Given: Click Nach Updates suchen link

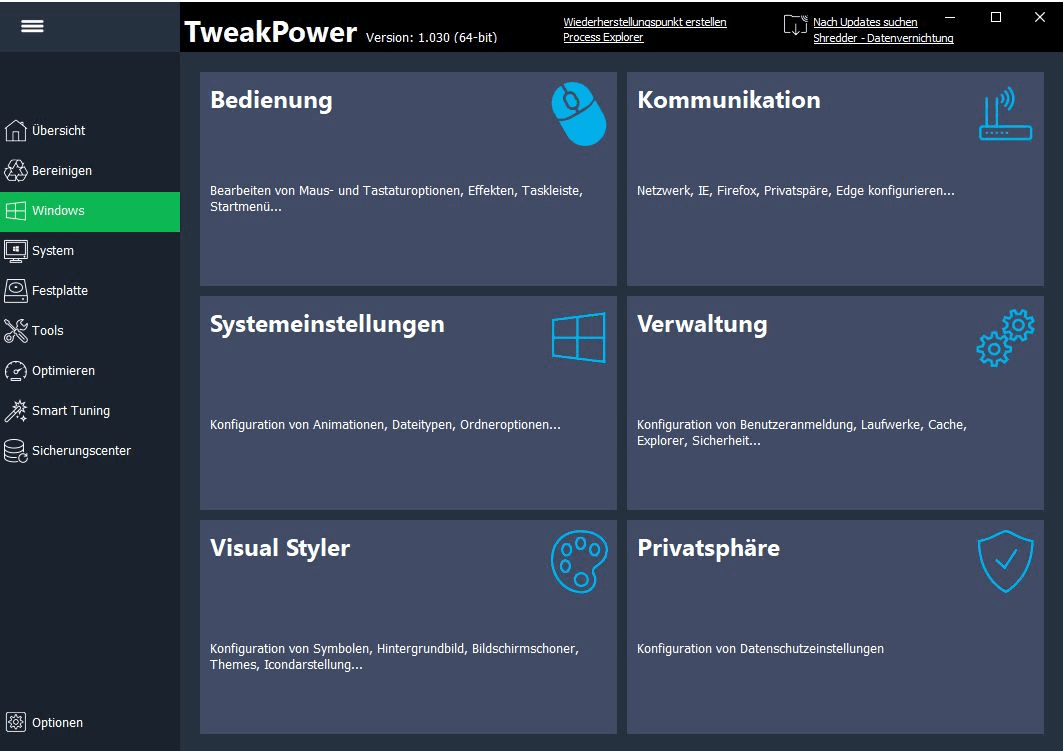Looking at the screenshot, I should (865, 22).
